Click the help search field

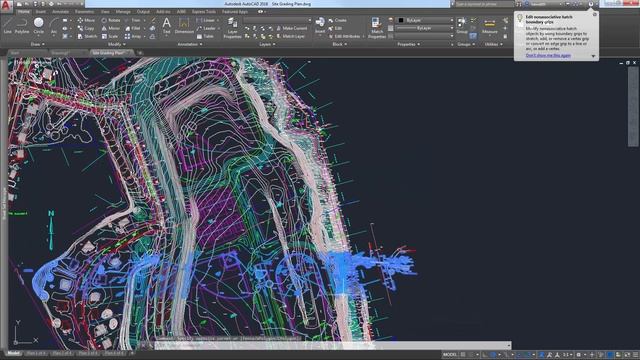click(484, 4)
